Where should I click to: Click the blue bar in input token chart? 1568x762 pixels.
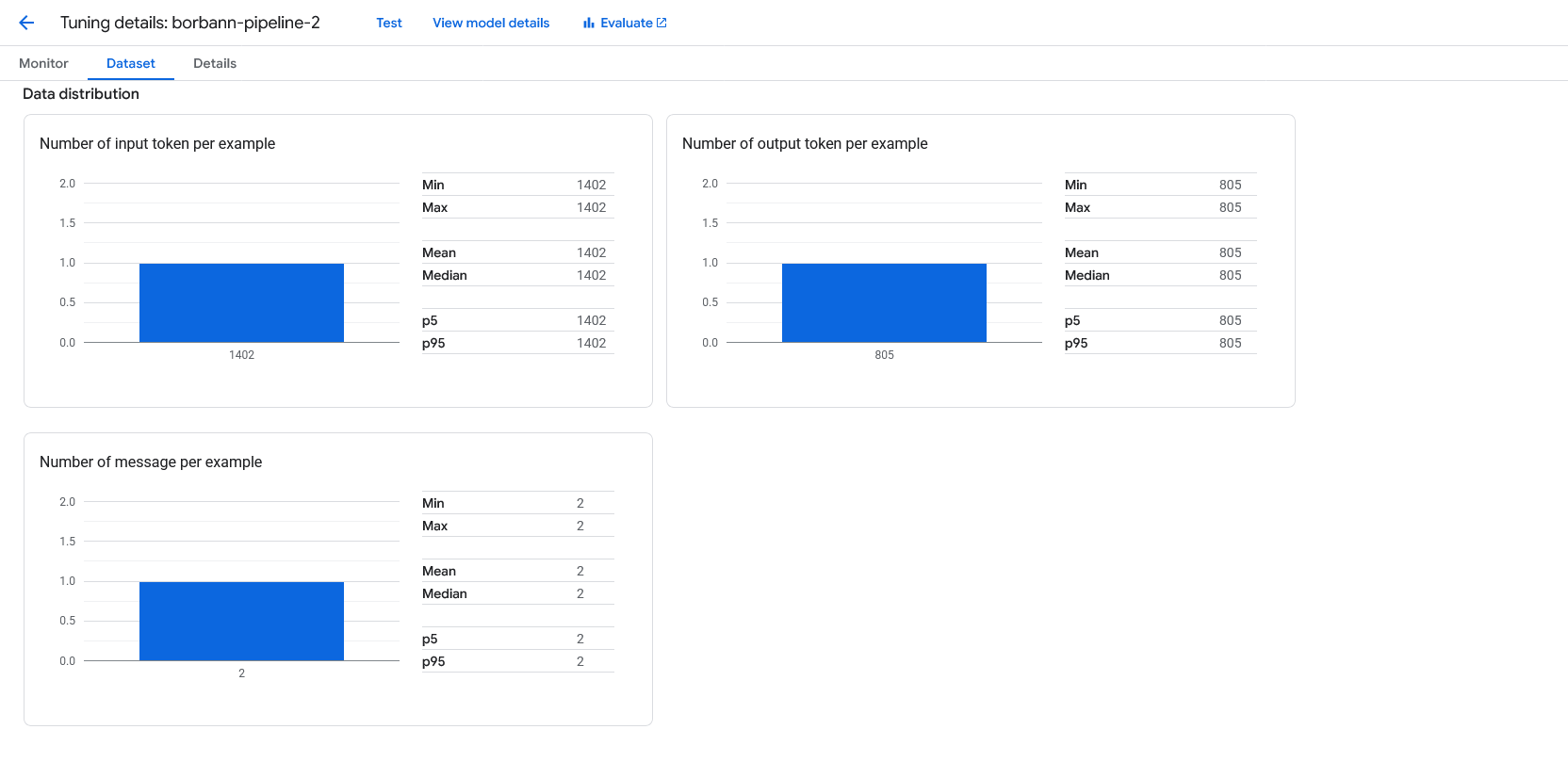click(241, 302)
